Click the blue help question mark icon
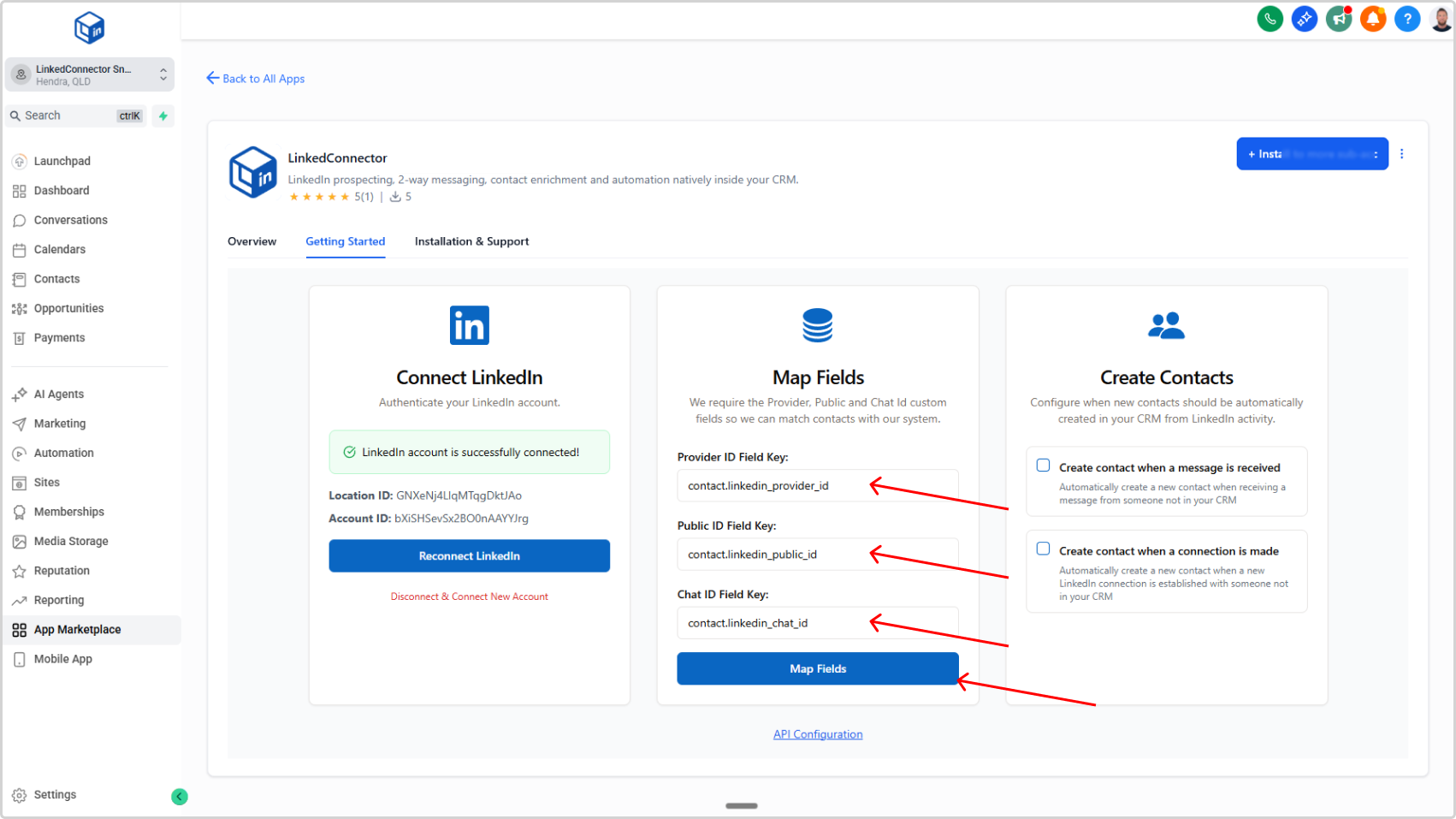 (1406, 18)
